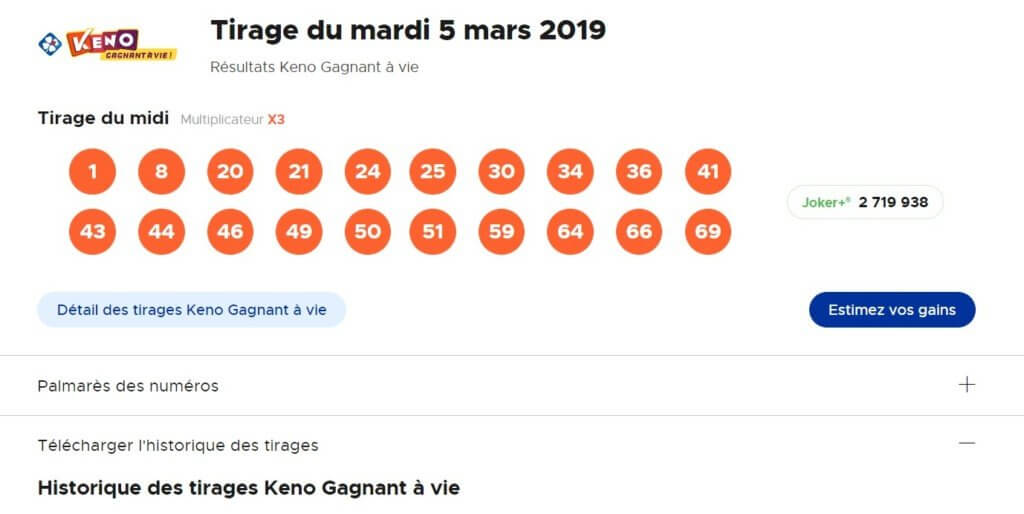
Task: Select drawn number ball 50
Action: (x=368, y=232)
